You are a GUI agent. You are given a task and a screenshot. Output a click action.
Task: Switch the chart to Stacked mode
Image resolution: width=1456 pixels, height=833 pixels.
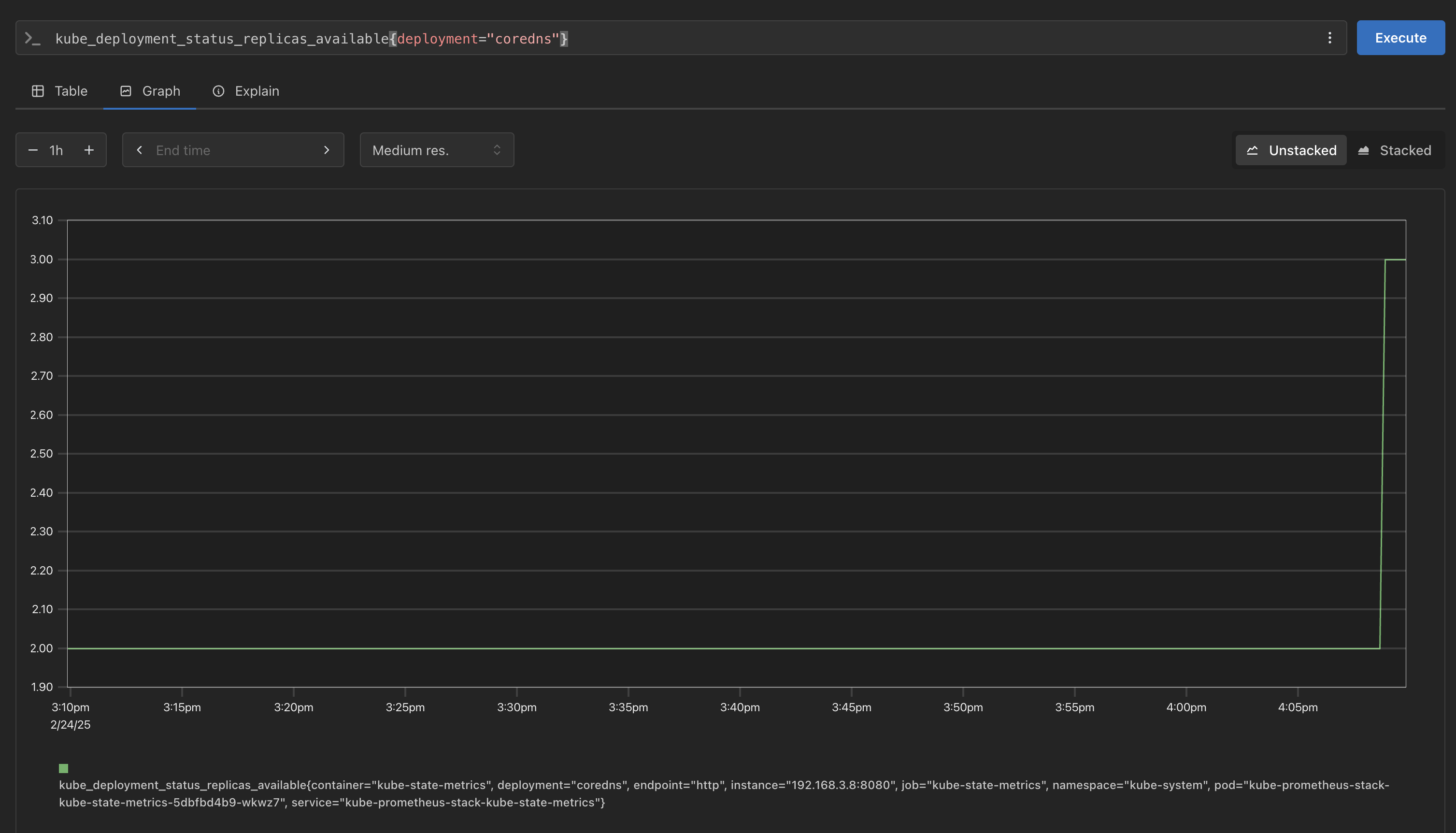[1395, 150]
